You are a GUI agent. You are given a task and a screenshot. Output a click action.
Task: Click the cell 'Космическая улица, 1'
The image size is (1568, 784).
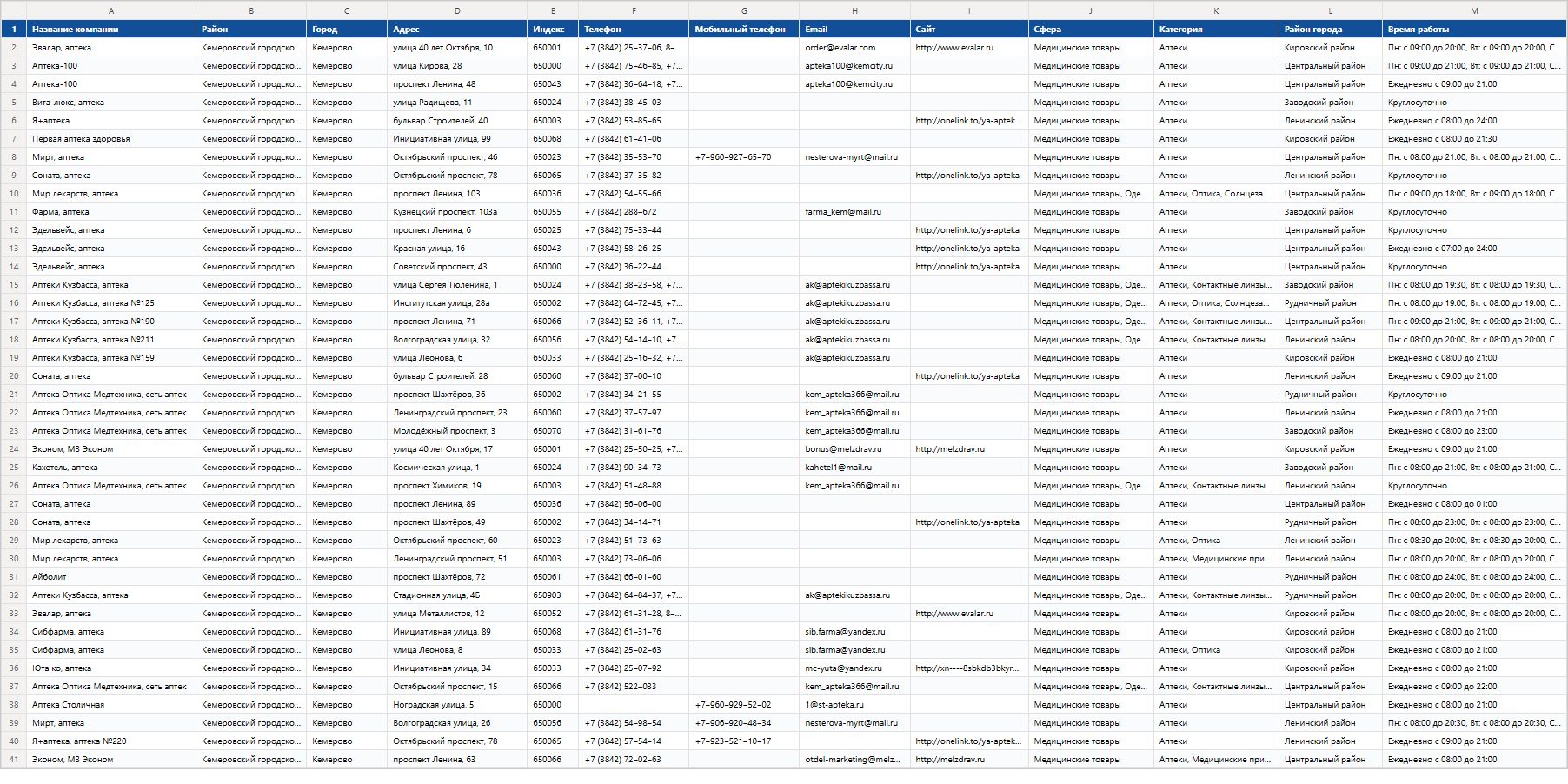tap(457, 468)
